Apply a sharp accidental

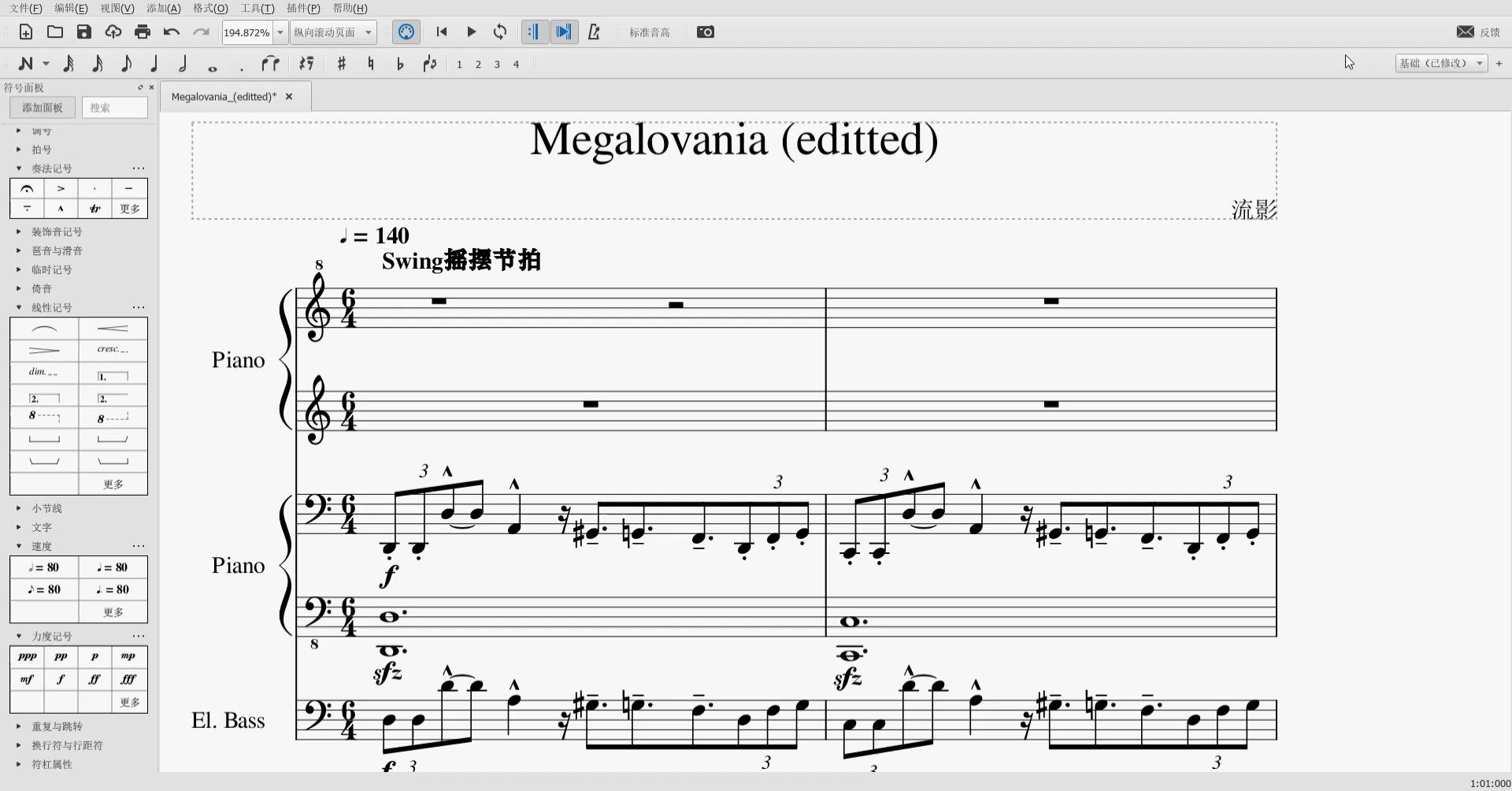click(341, 64)
